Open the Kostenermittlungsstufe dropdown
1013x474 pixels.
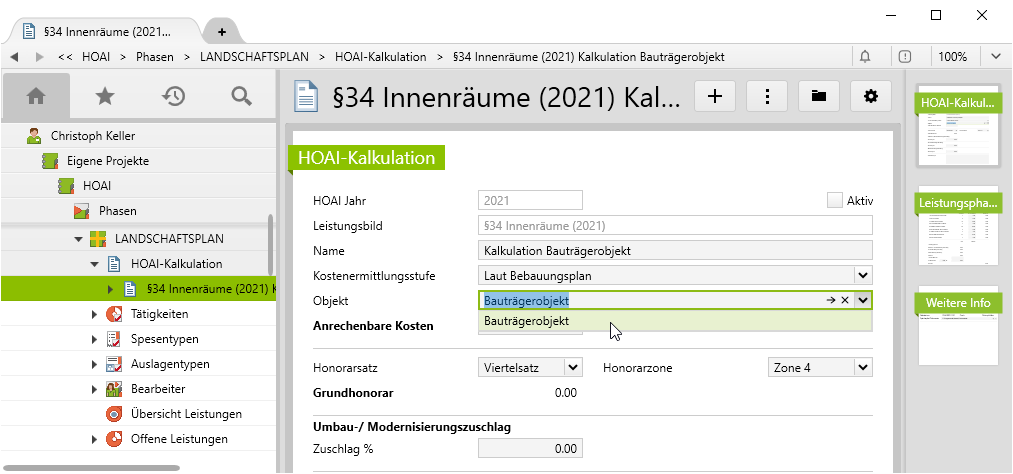tap(863, 274)
